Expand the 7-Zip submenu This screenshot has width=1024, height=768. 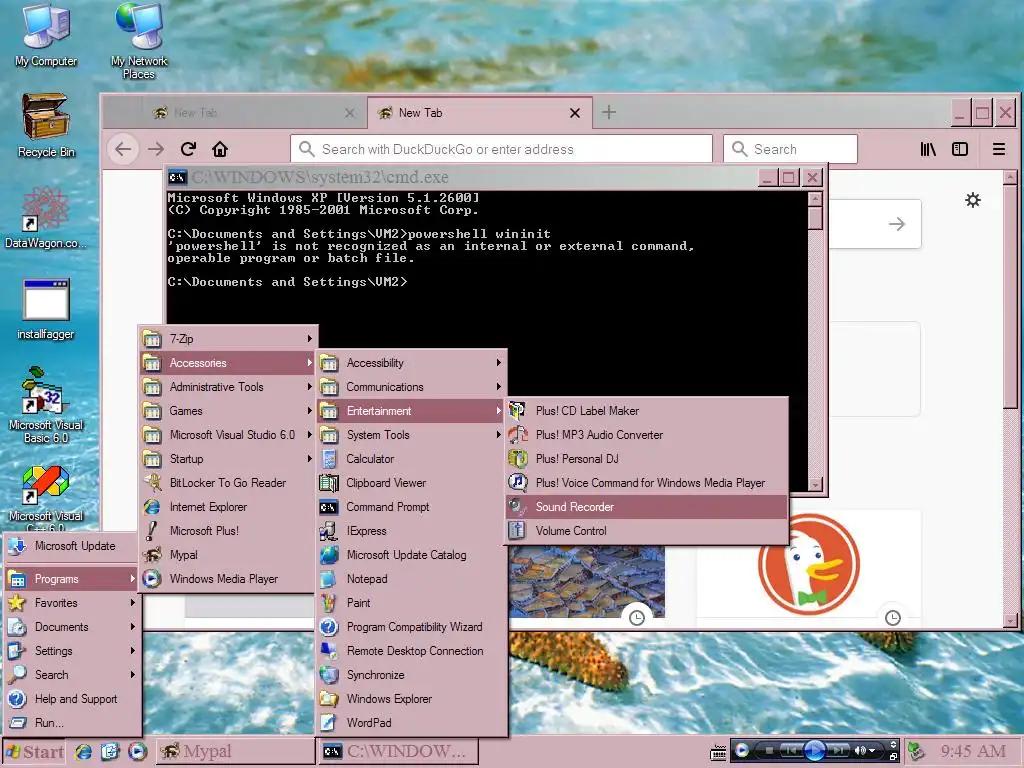pos(229,339)
